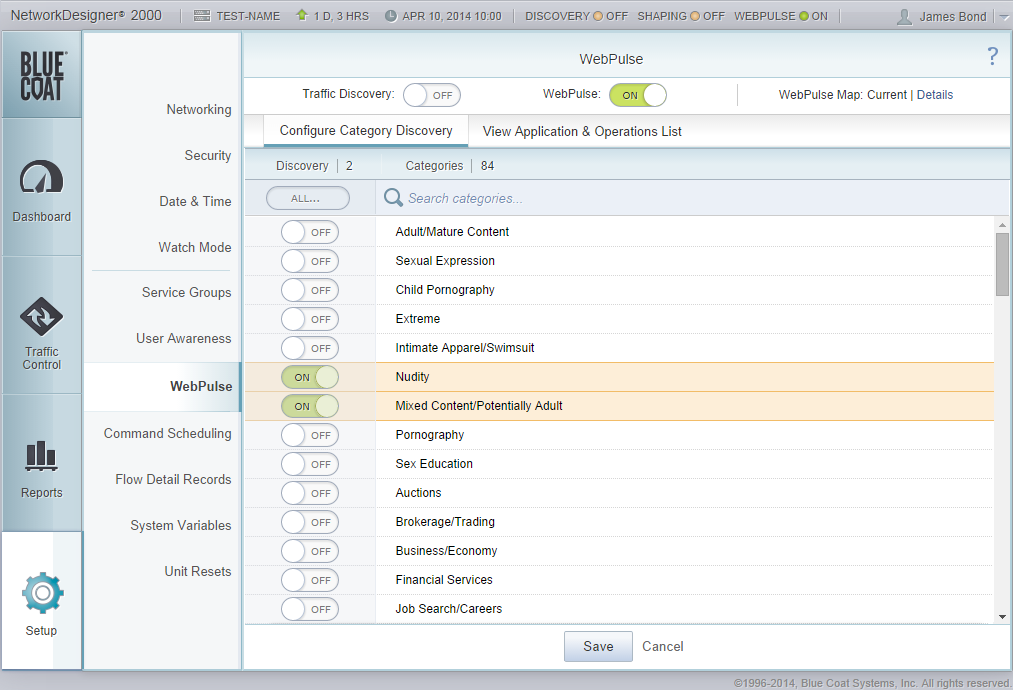
Task: Disable Mixed Content/Potentially Adult discovery
Action: (309, 406)
